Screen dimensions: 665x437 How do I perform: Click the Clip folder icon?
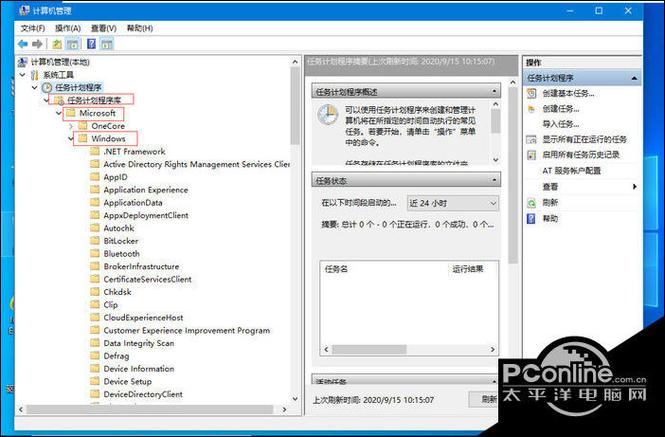(x=95, y=304)
